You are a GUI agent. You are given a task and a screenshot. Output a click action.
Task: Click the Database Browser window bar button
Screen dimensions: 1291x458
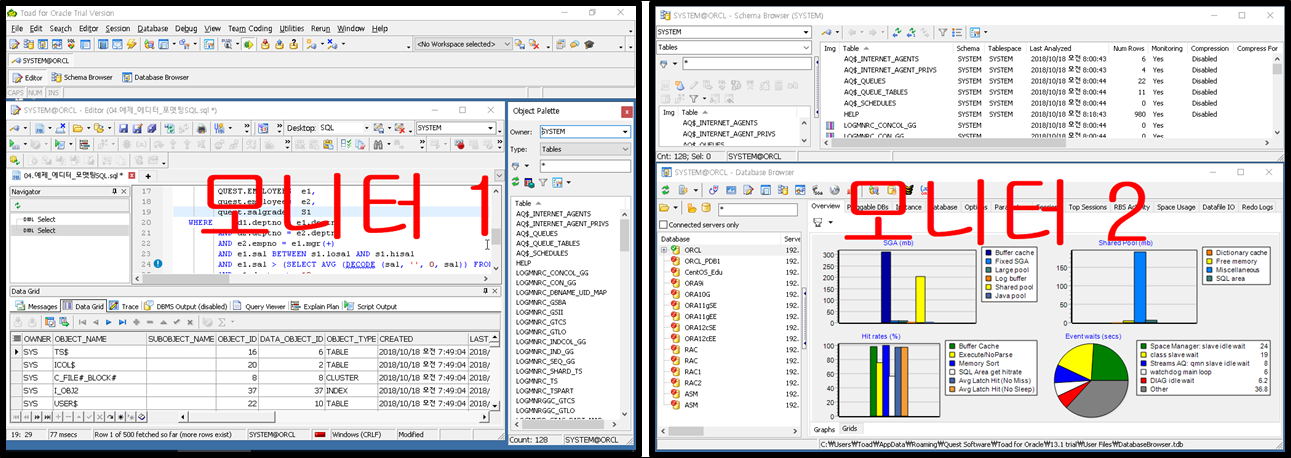click(155, 77)
